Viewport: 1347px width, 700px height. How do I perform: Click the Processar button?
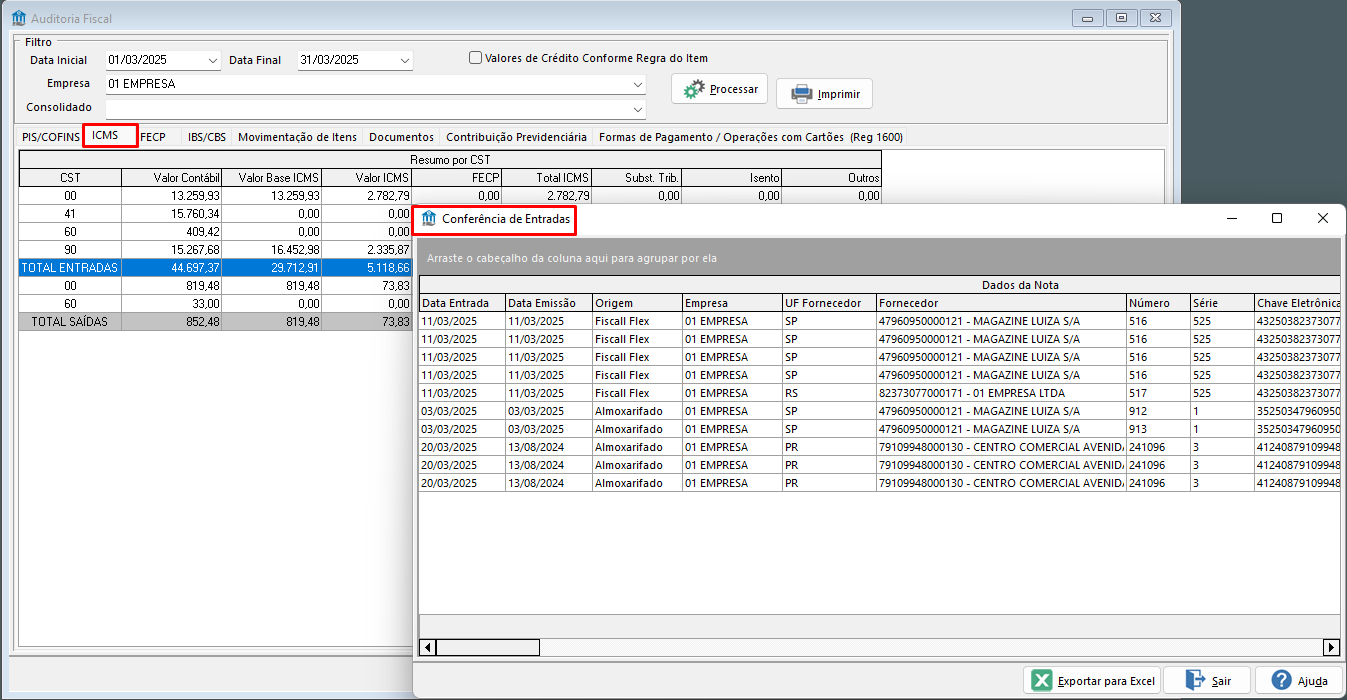[x=719, y=89]
